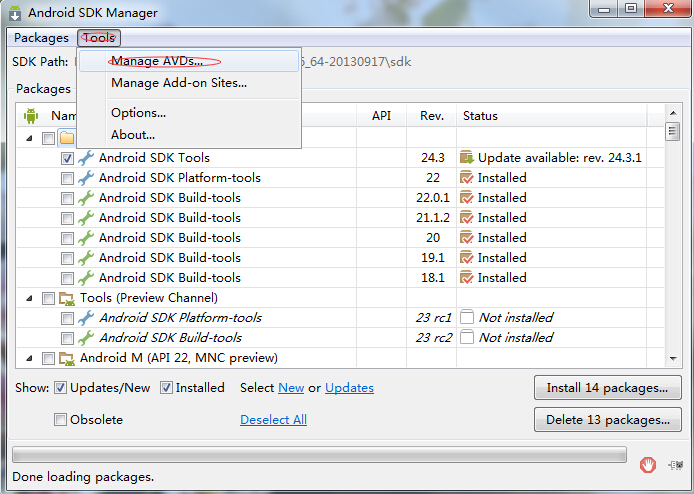Check the Platform-tools 23 rc1 checkbox
The image size is (694, 494).
click(67, 318)
